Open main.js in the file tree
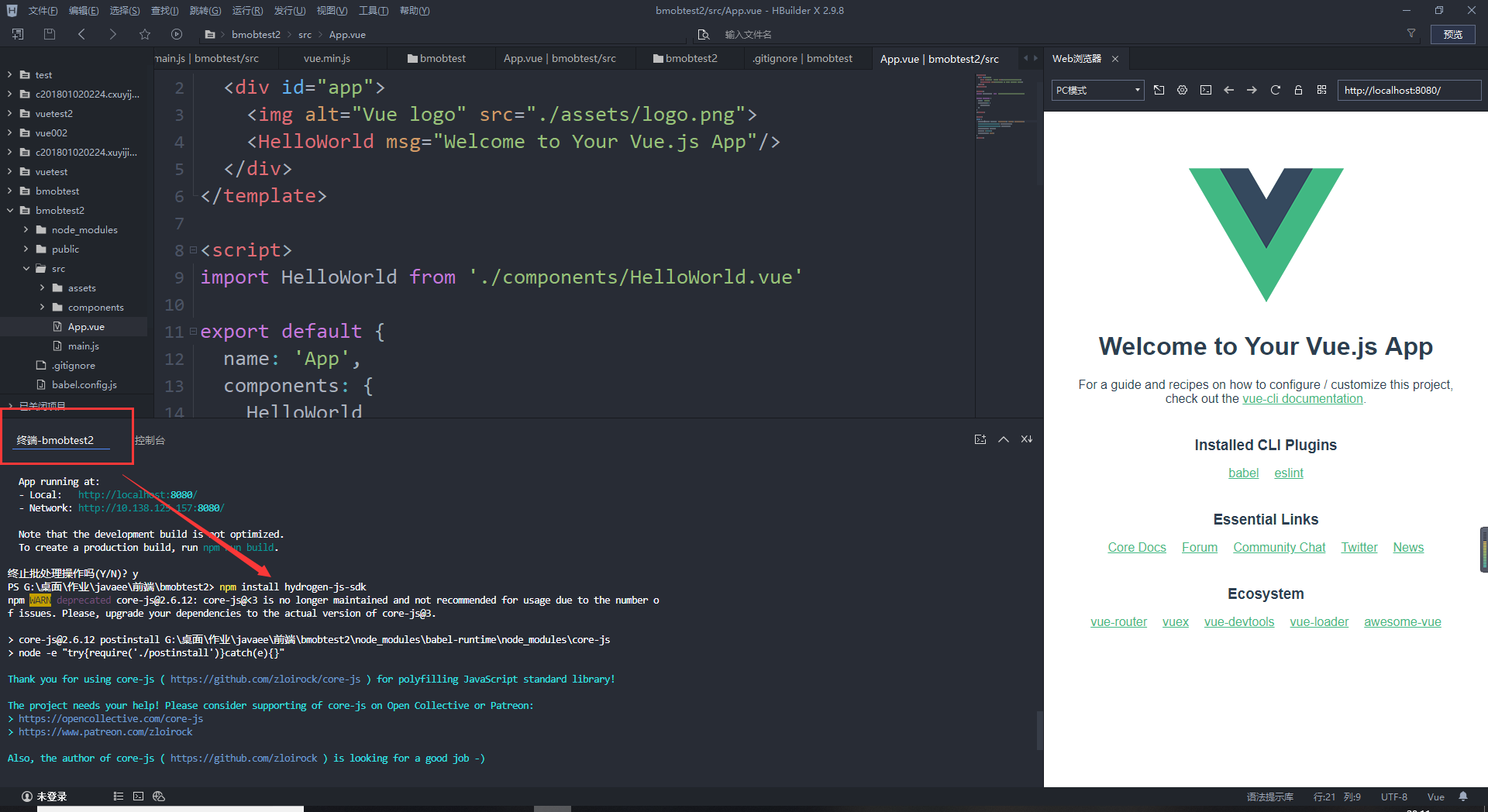1488x812 pixels. [83, 346]
